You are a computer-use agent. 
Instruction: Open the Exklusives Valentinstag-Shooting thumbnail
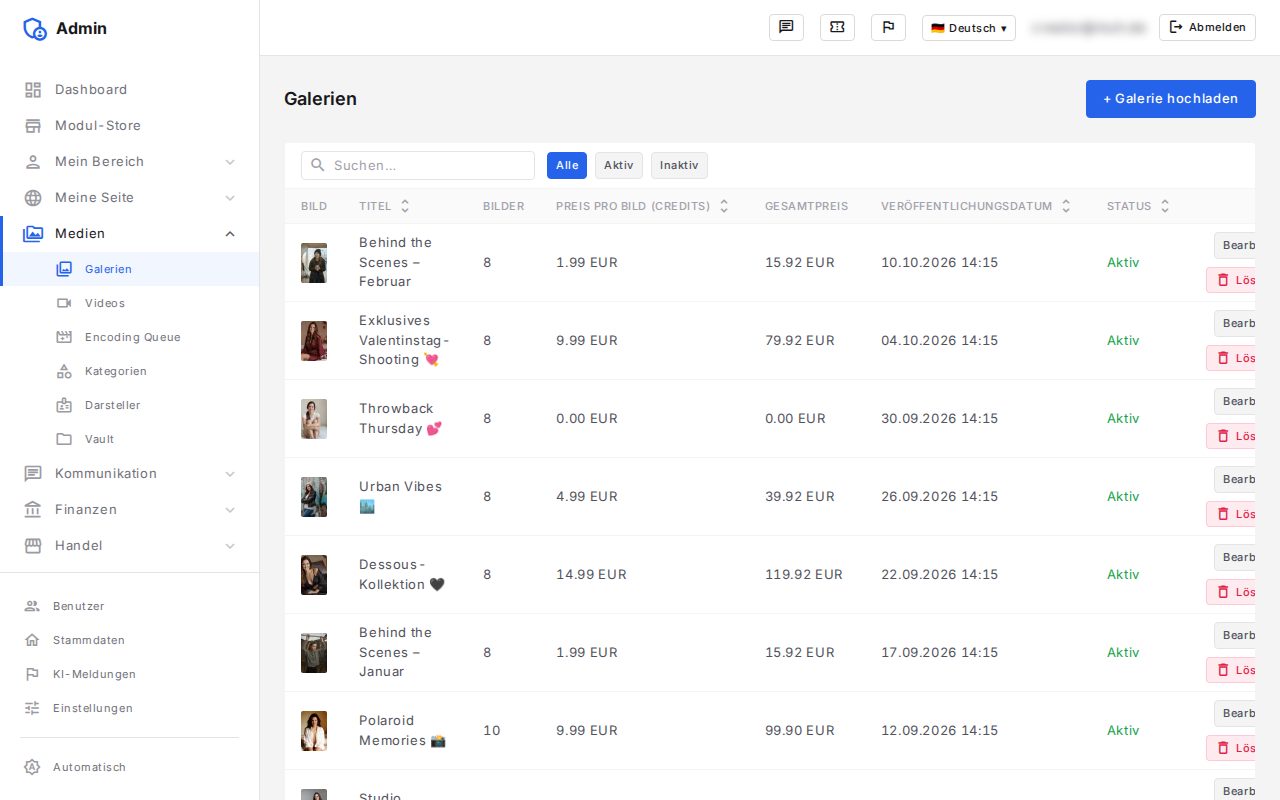[314, 341]
